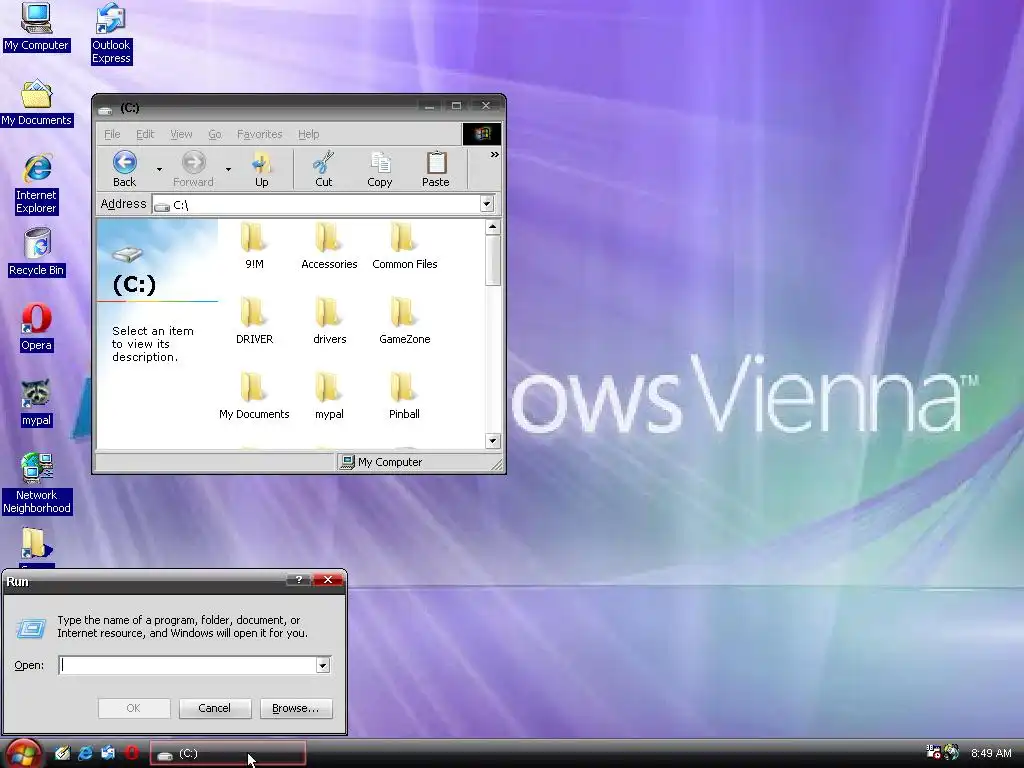Launch the mypal desktop shortcut
The width and height of the screenshot is (1024, 768).
tap(36, 403)
